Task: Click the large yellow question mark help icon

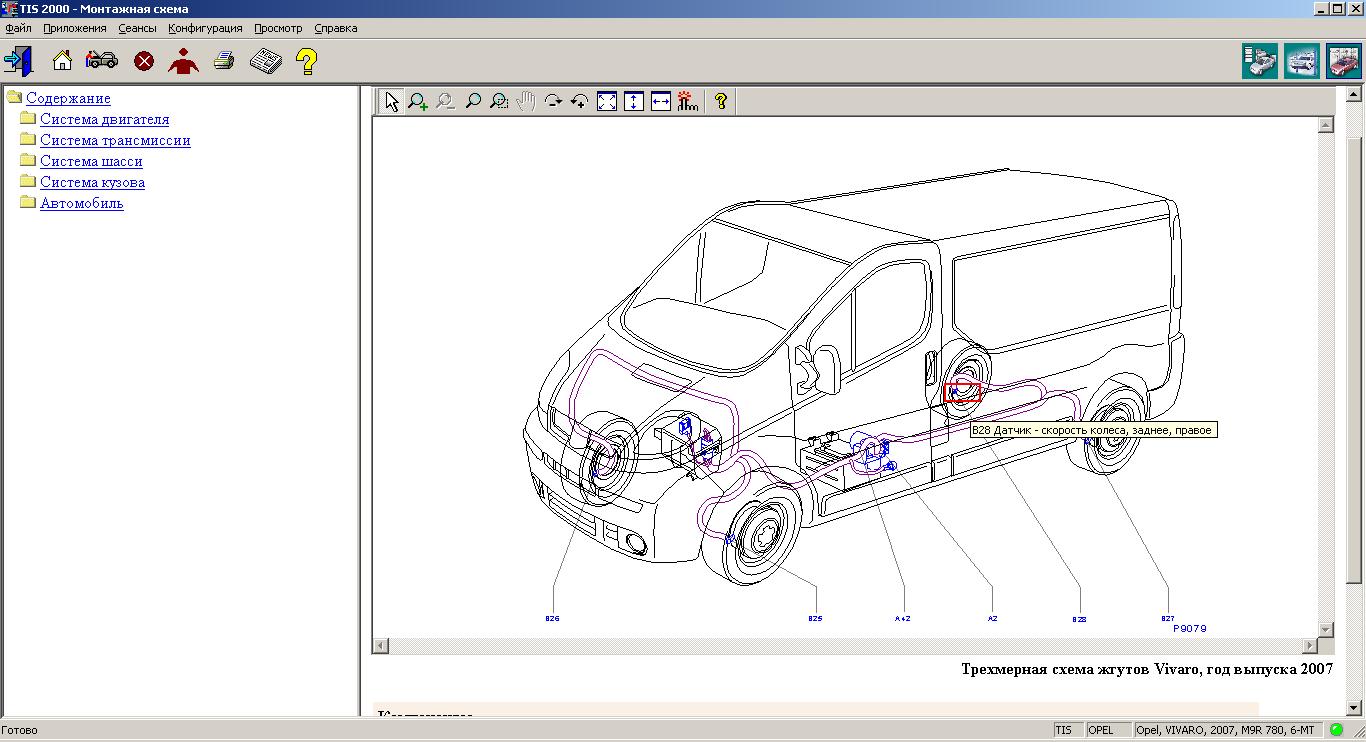Action: coord(307,61)
